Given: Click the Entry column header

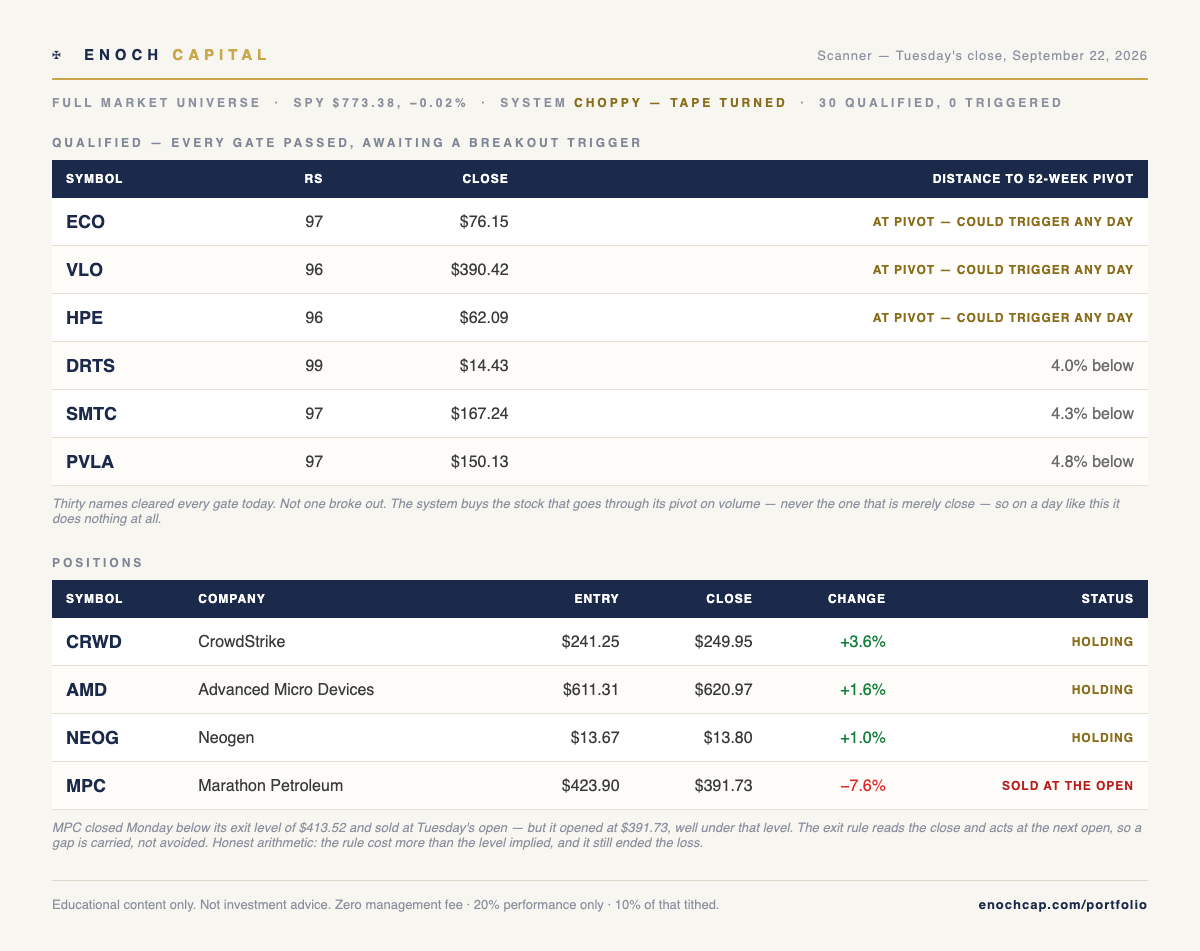Looking at the screenshot, I should [596, 599].
